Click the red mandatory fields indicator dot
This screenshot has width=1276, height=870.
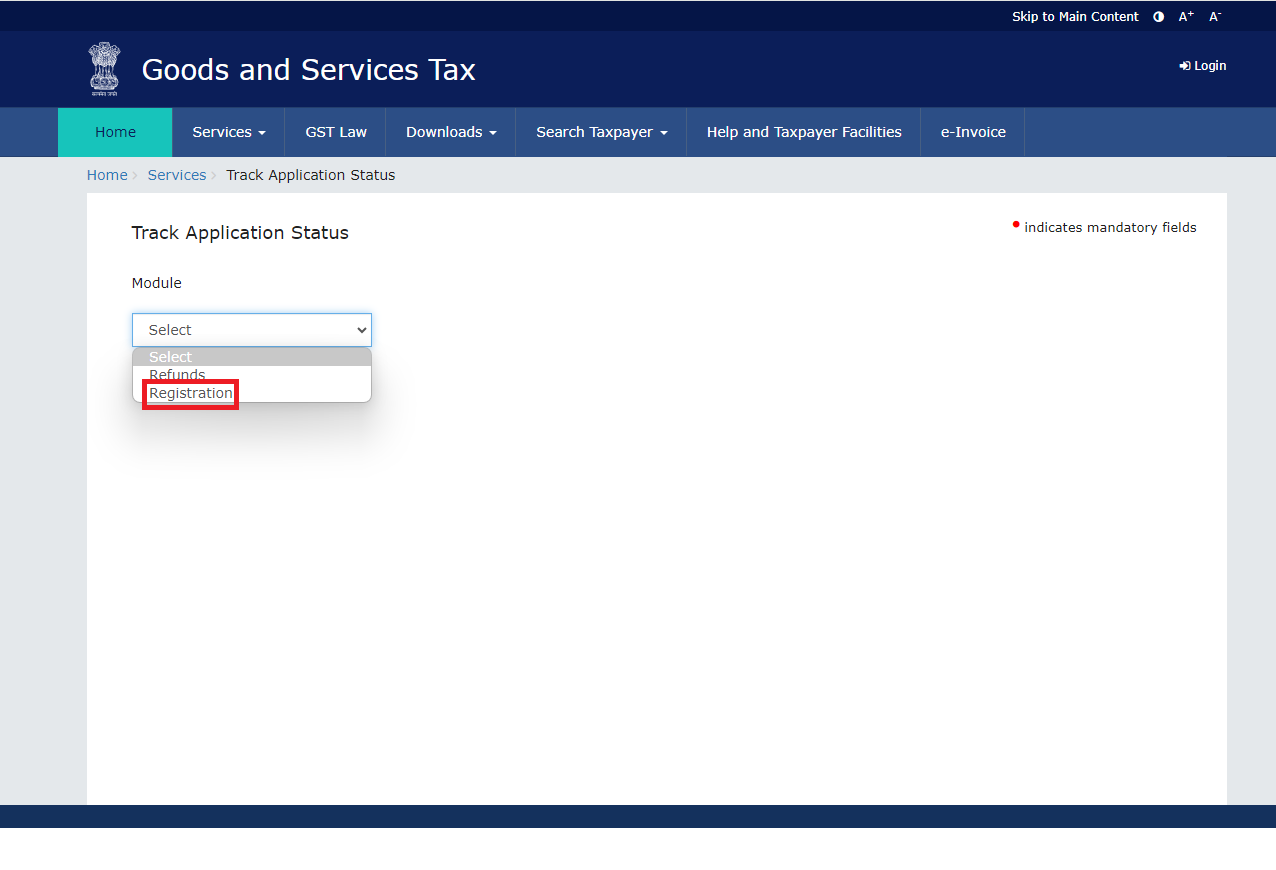(x=1016, y=224)
